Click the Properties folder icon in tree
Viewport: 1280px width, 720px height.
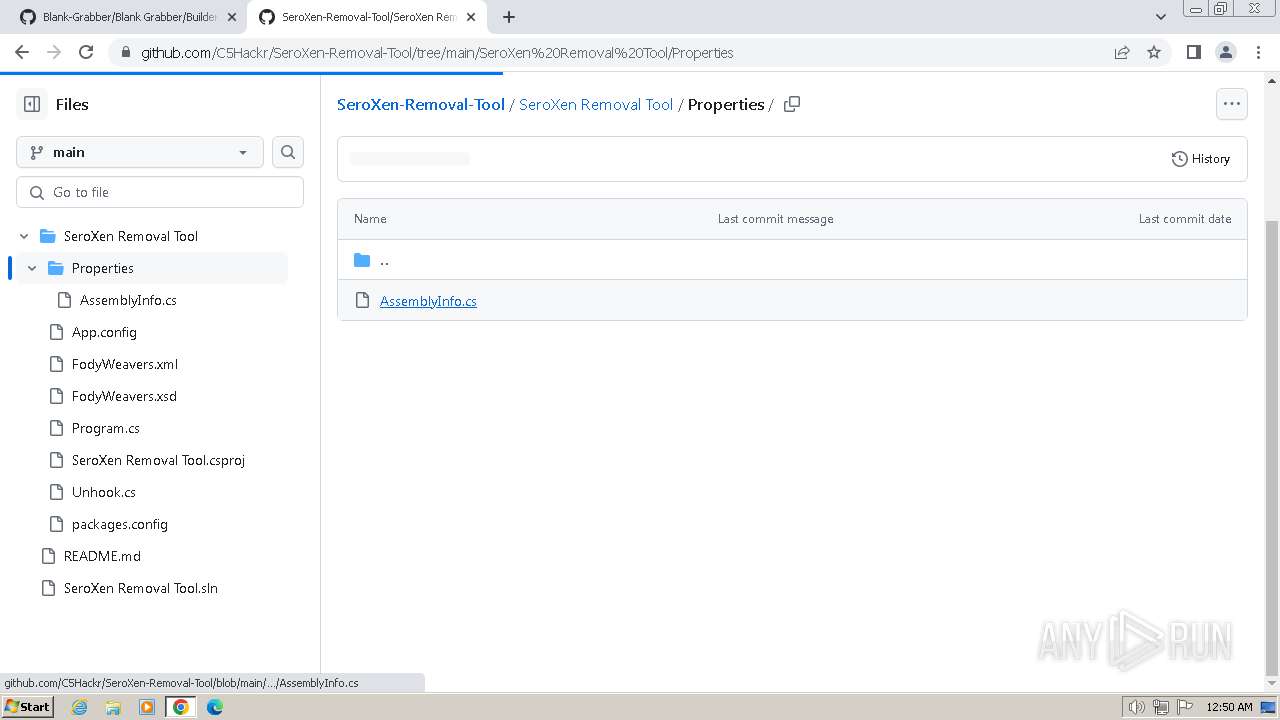56,268
